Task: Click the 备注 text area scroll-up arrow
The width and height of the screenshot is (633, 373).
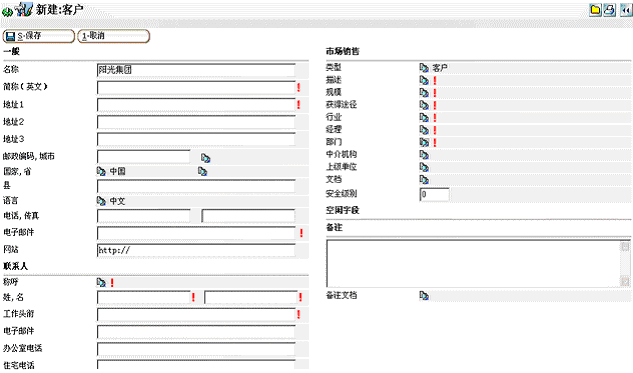Action: (x=625, y=246)
